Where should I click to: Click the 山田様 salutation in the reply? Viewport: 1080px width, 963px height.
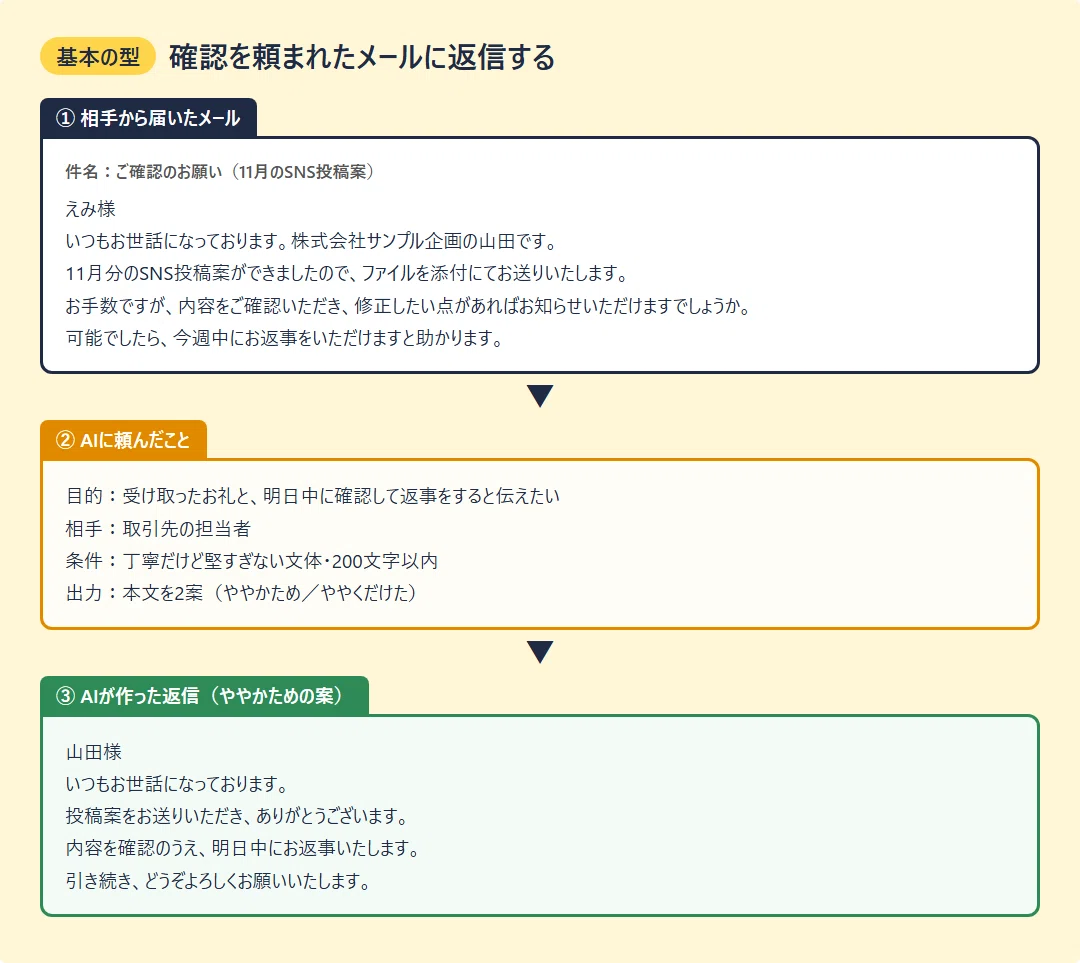[94, 752]
